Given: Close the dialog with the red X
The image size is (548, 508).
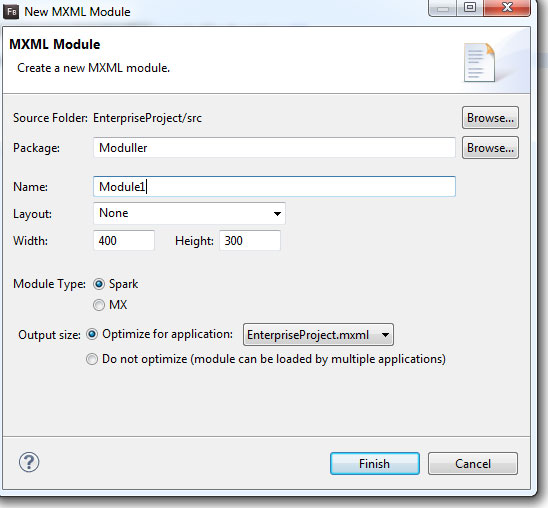Looking at the screenshot, I should coord(507,8).
